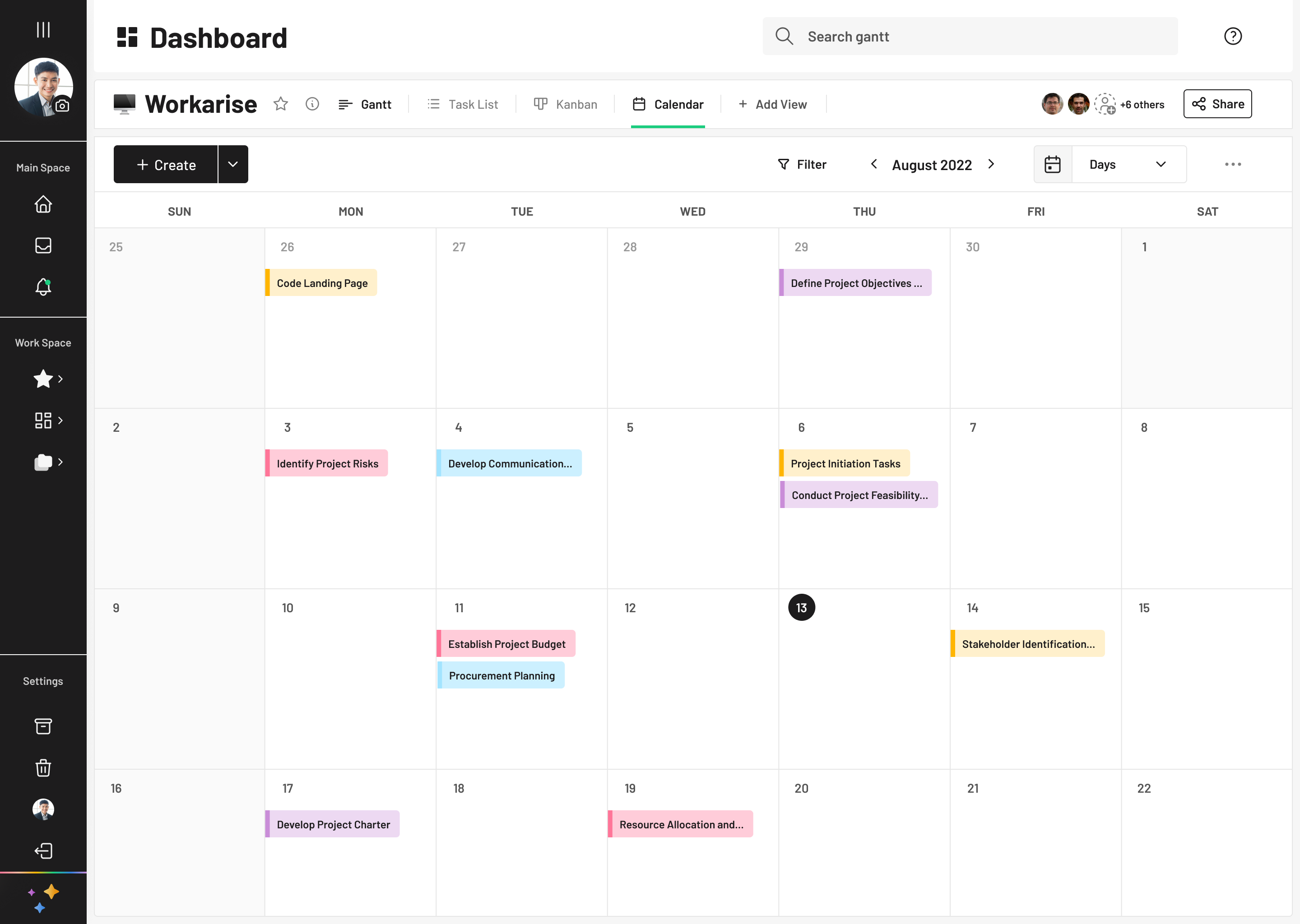Screen dimensions: 1300x924
Task: Click the Workarise info icon
Action: (312, 104)
